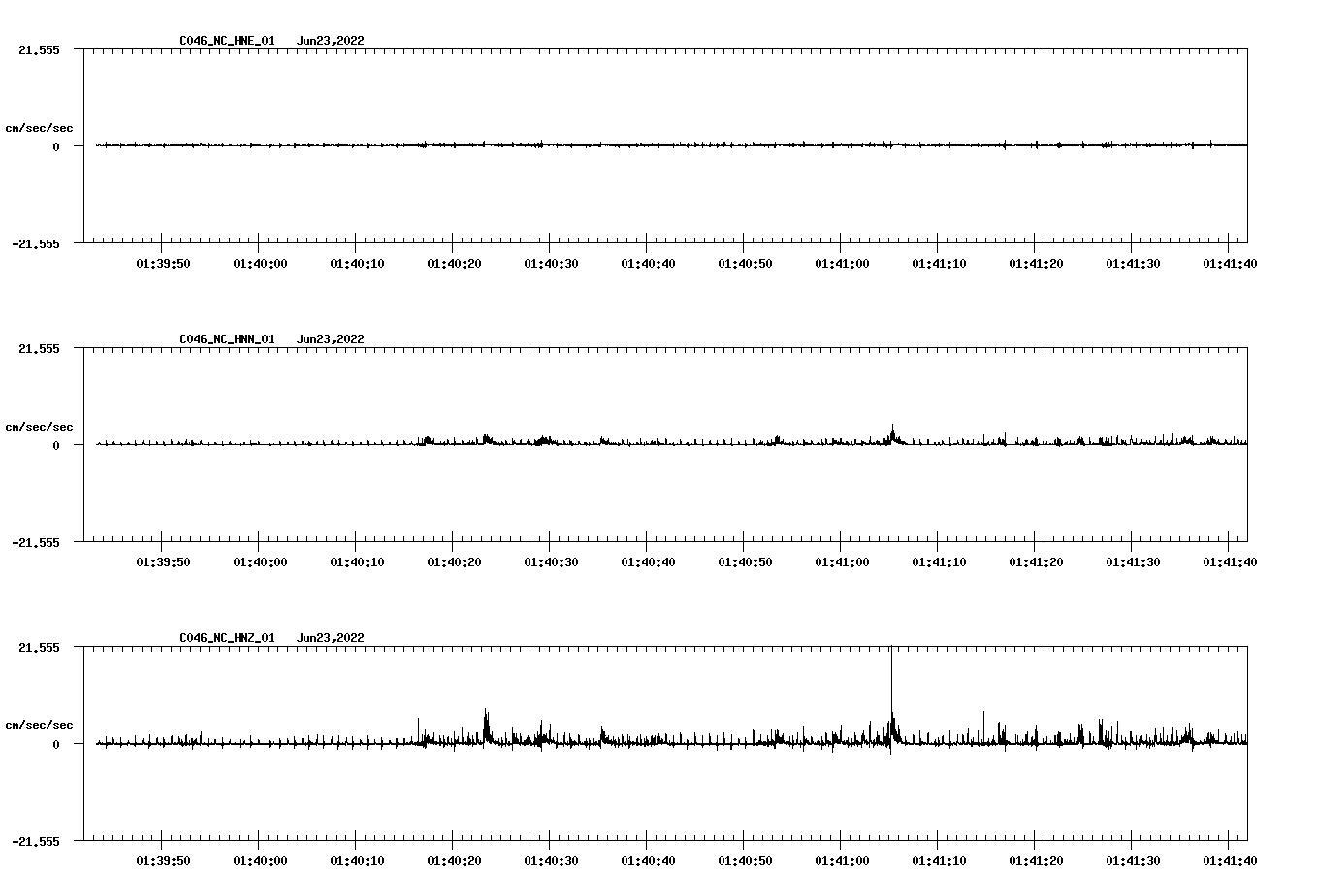
Task: Click the 01:41:10 time label under HNN plot
Action: pos(939,561)
